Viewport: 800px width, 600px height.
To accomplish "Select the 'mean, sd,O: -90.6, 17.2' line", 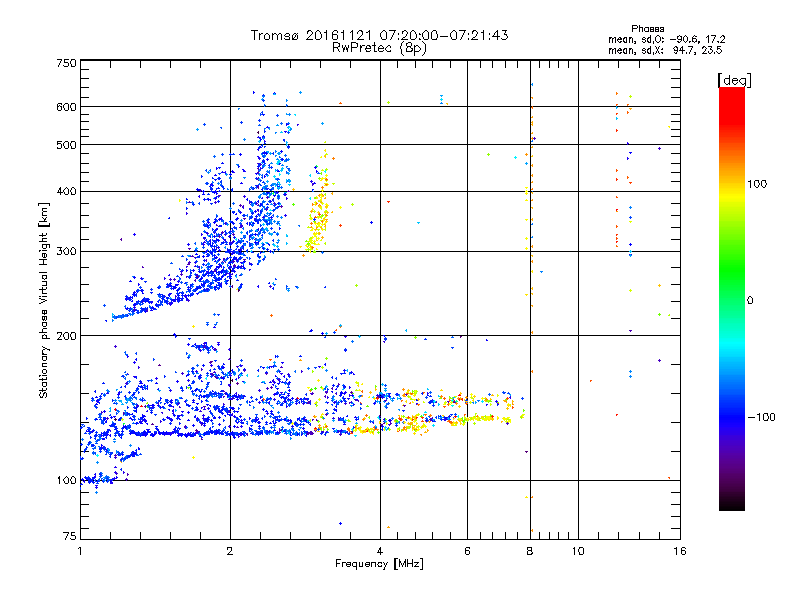I will tap(666, 39).
